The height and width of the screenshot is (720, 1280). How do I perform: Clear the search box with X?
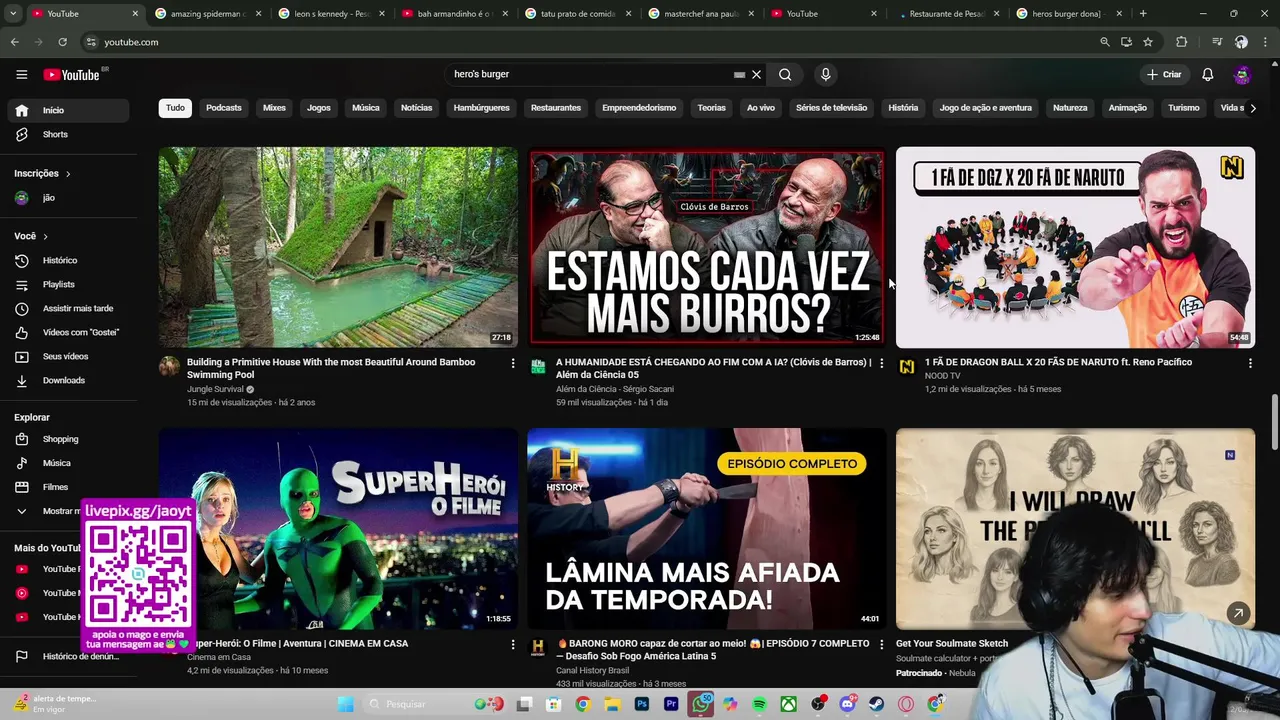(756, 74)
